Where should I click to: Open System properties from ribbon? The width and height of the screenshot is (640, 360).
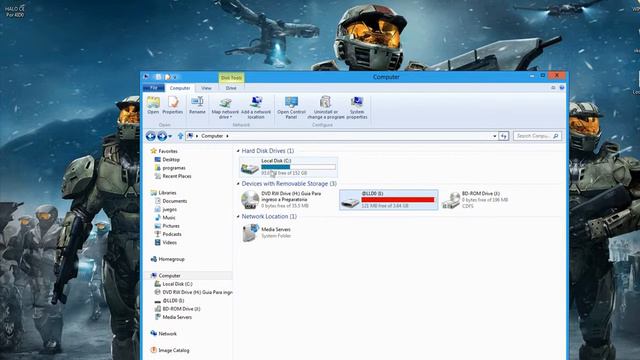[x=357, y=108]
